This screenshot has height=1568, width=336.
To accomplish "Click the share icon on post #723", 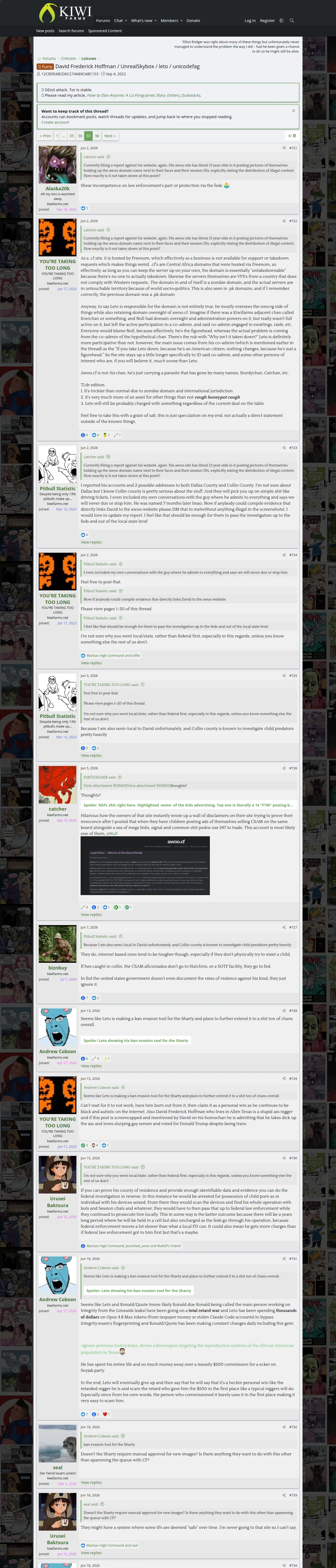I will click(284, 448).
